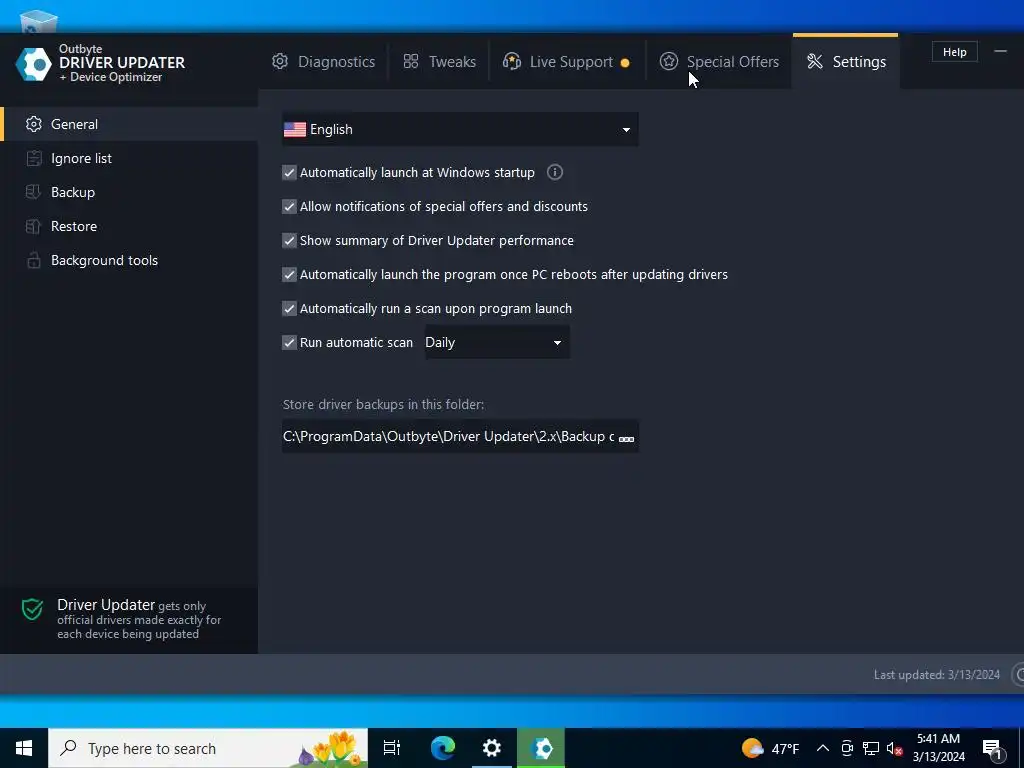Click the Backup sidebar icon
Screen dimensions: 1024x768
(x=33, y=192)
